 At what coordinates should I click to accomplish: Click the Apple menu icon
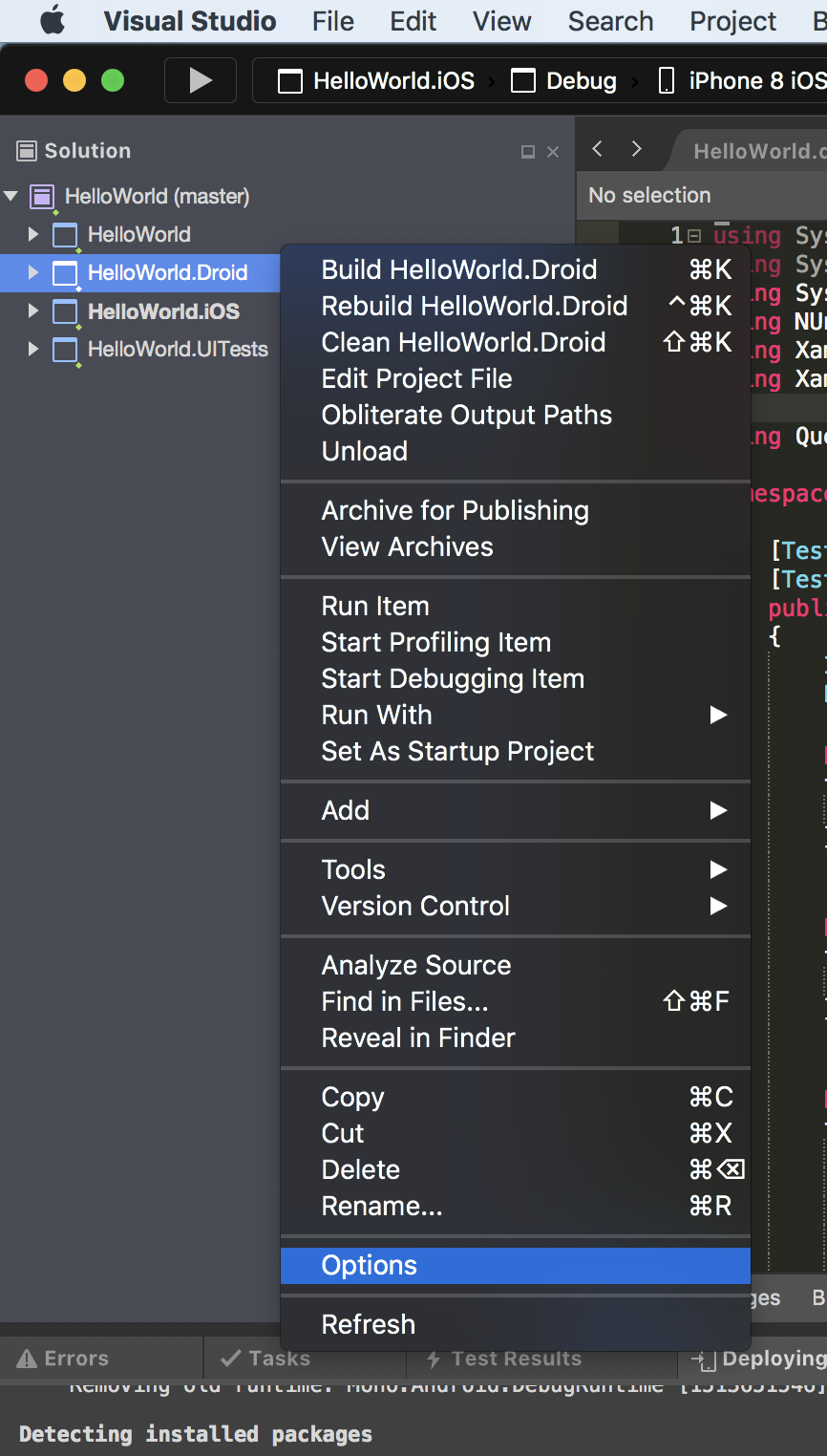(53, 21)
